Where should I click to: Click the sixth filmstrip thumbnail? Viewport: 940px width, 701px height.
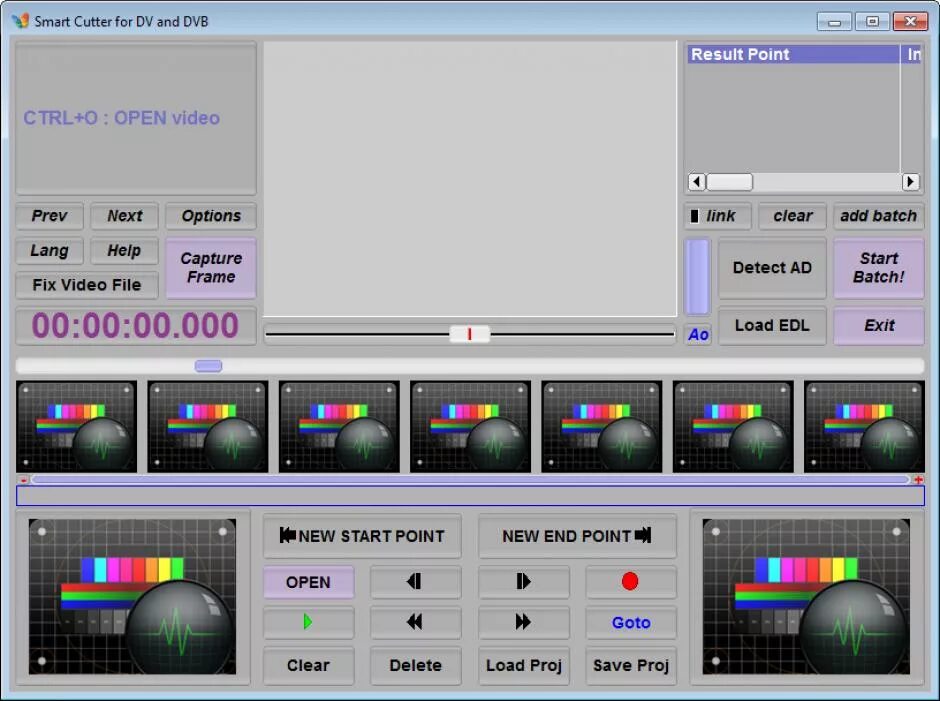tap(733, 426)
